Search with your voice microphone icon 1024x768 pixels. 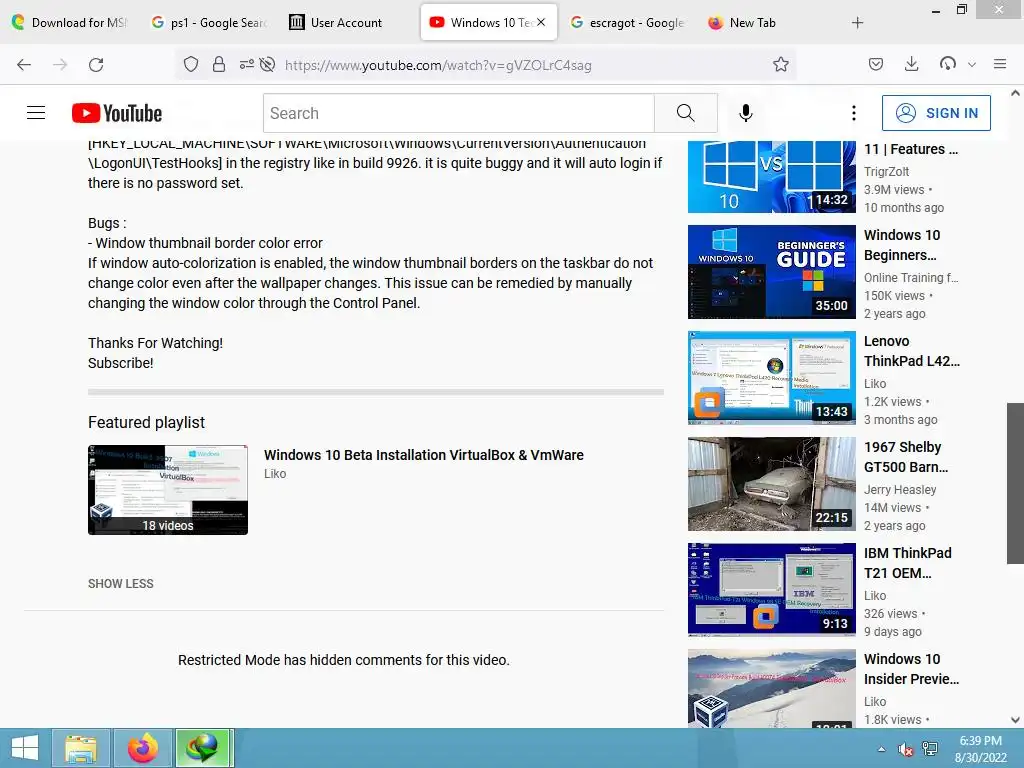coord(746,113)
